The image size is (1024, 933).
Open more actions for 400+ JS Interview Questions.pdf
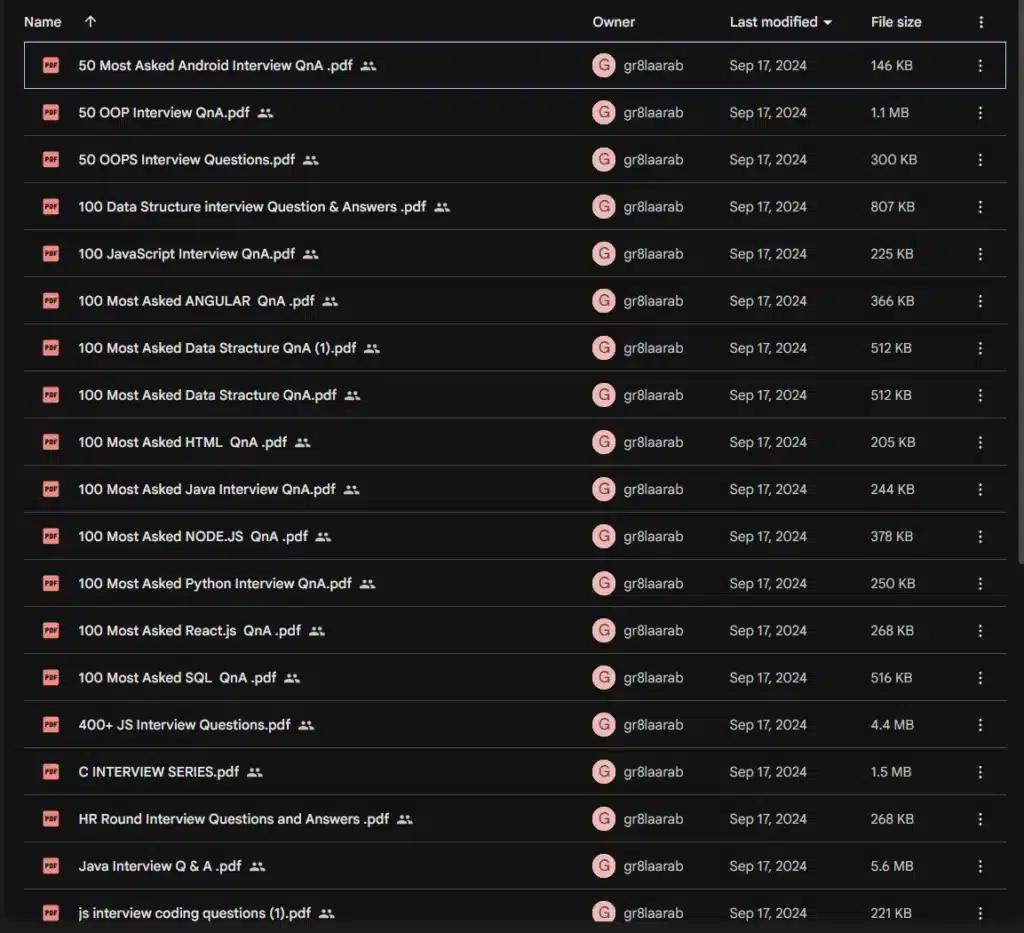tap(980, 725)
